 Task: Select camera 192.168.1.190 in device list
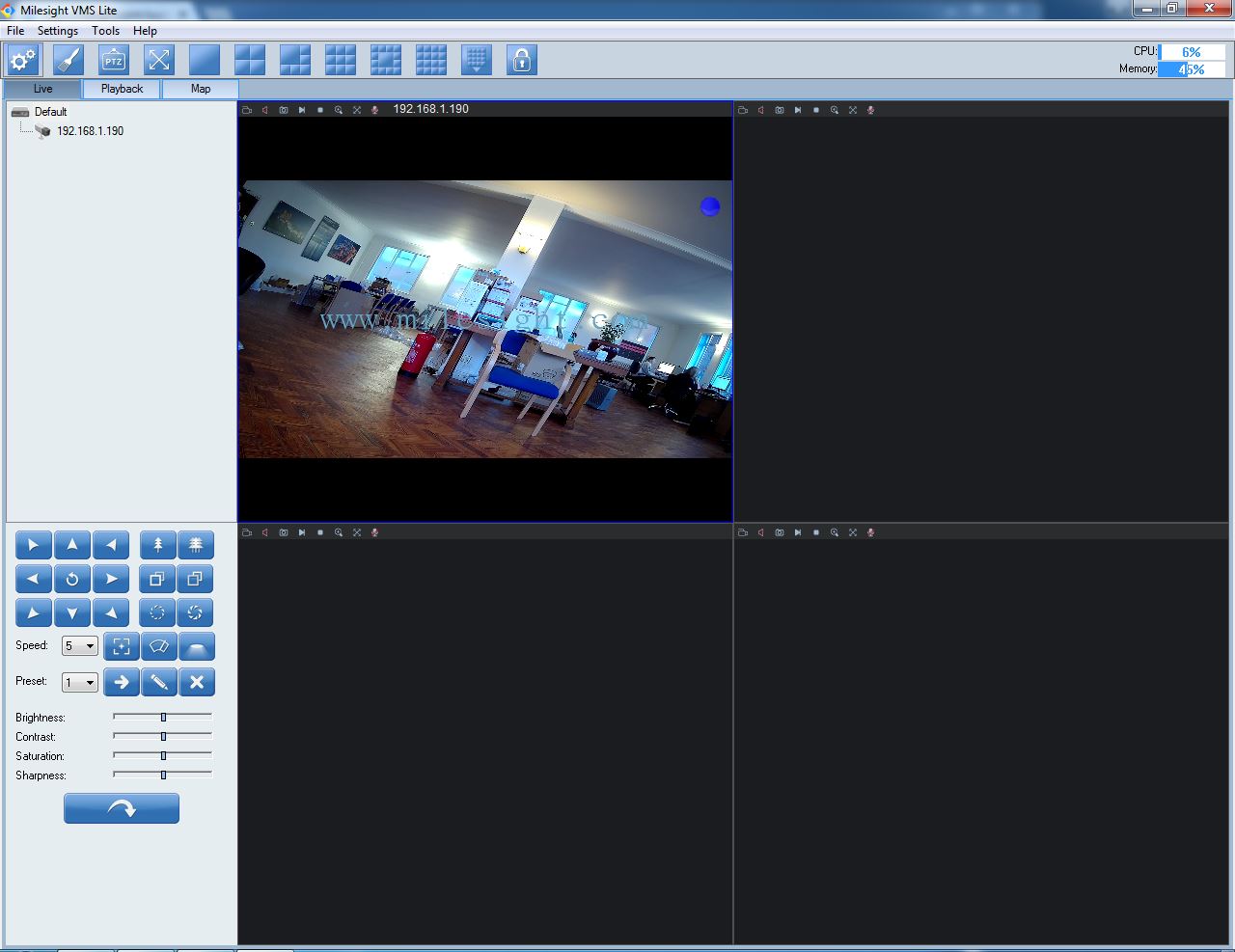pyautogui.click(x=92, y=131)
